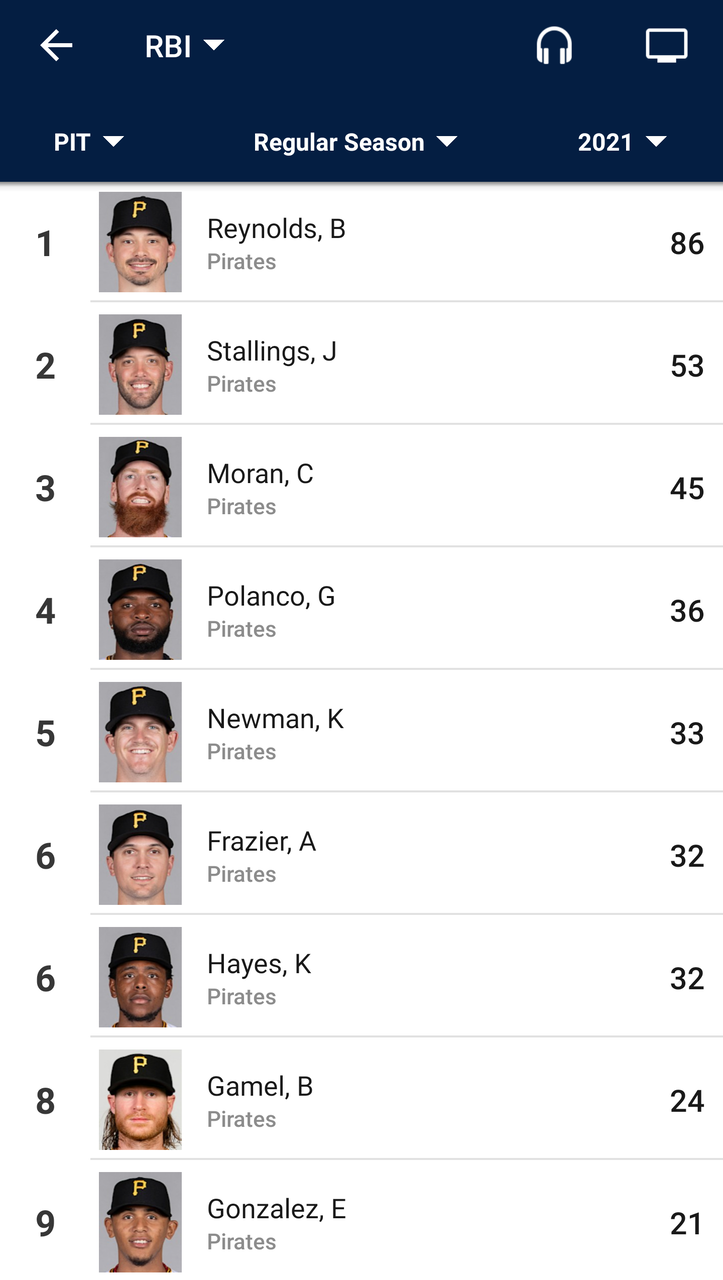Screen dimensions: 723x1280
Task: Select Gonzalez, E headshot thumbnail
Action: click(140, 1222)
